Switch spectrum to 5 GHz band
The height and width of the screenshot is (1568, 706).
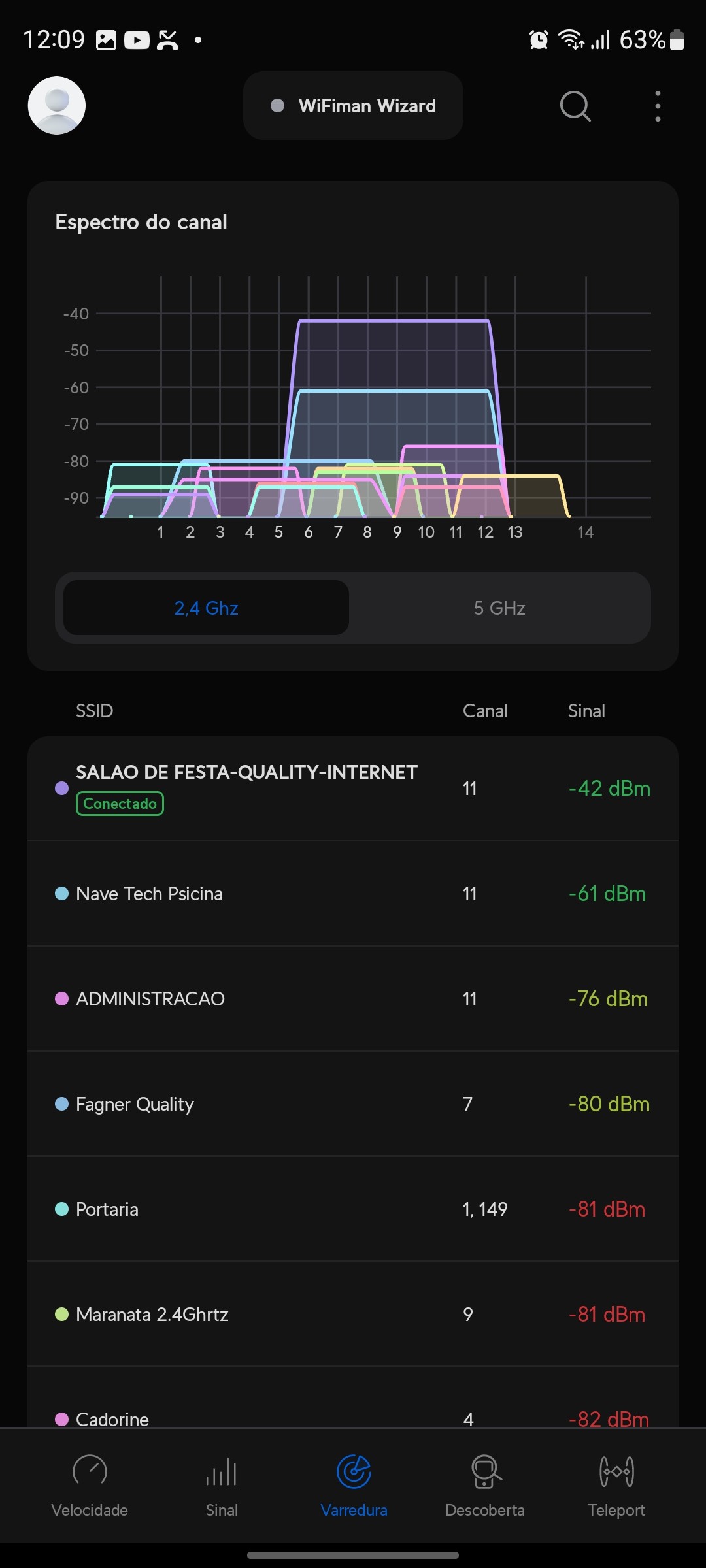pos(499,608)
